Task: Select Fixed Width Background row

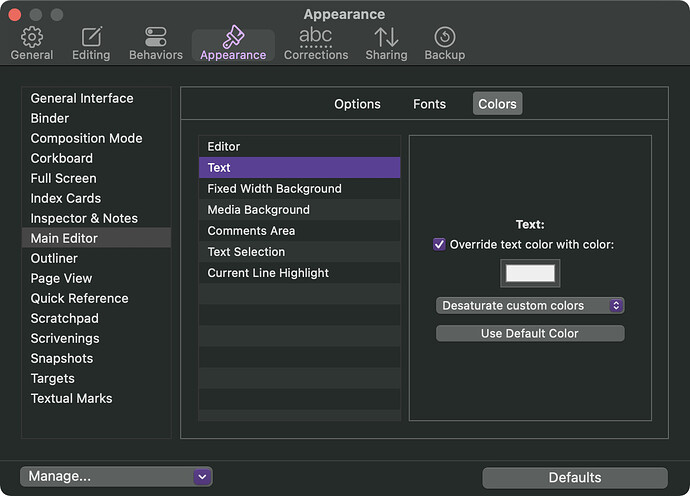Action: tap(299, 189)
